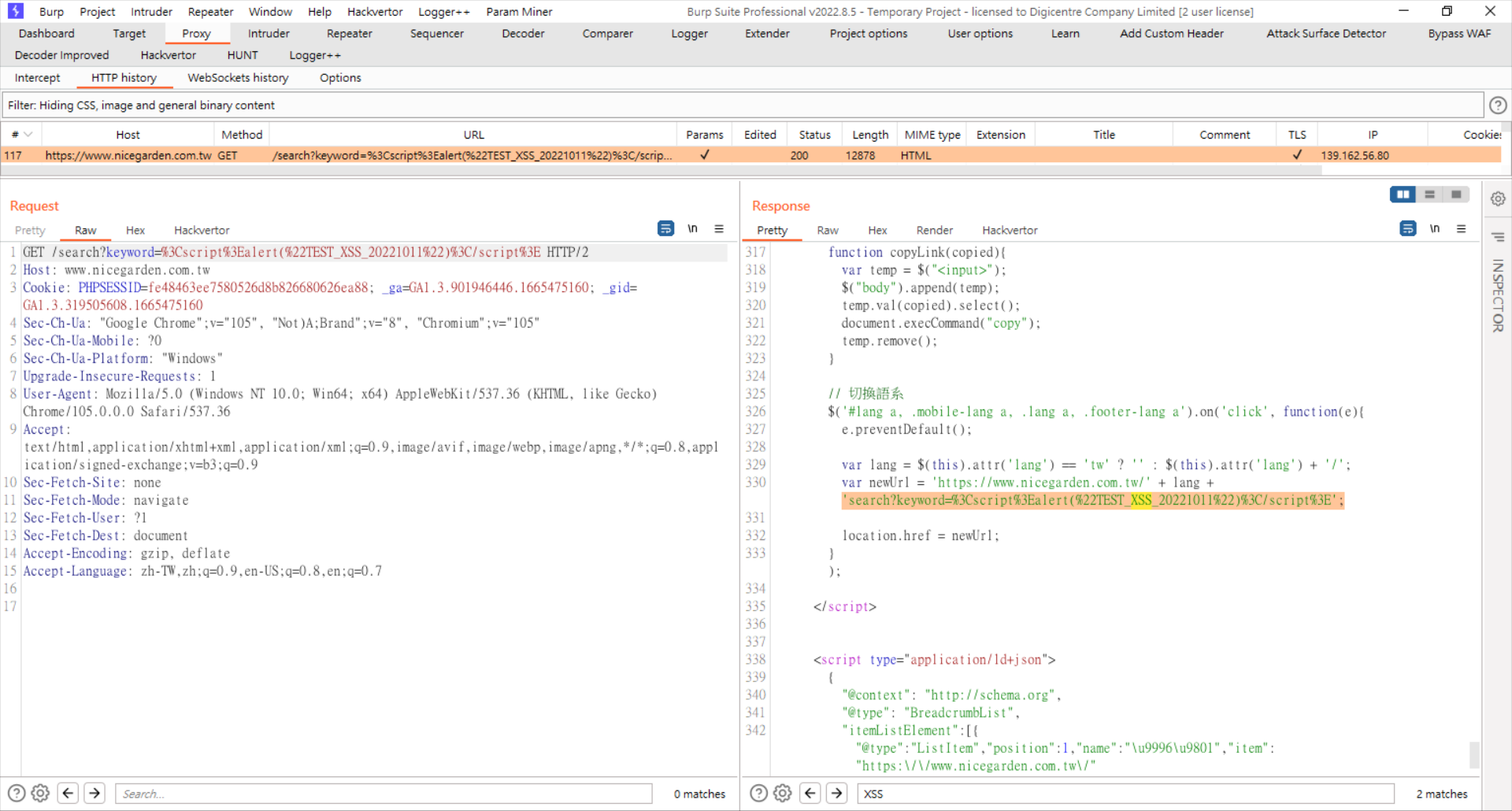Open the Extender tab
This screenshot has height=811, width=1512.
click(767, 34)
